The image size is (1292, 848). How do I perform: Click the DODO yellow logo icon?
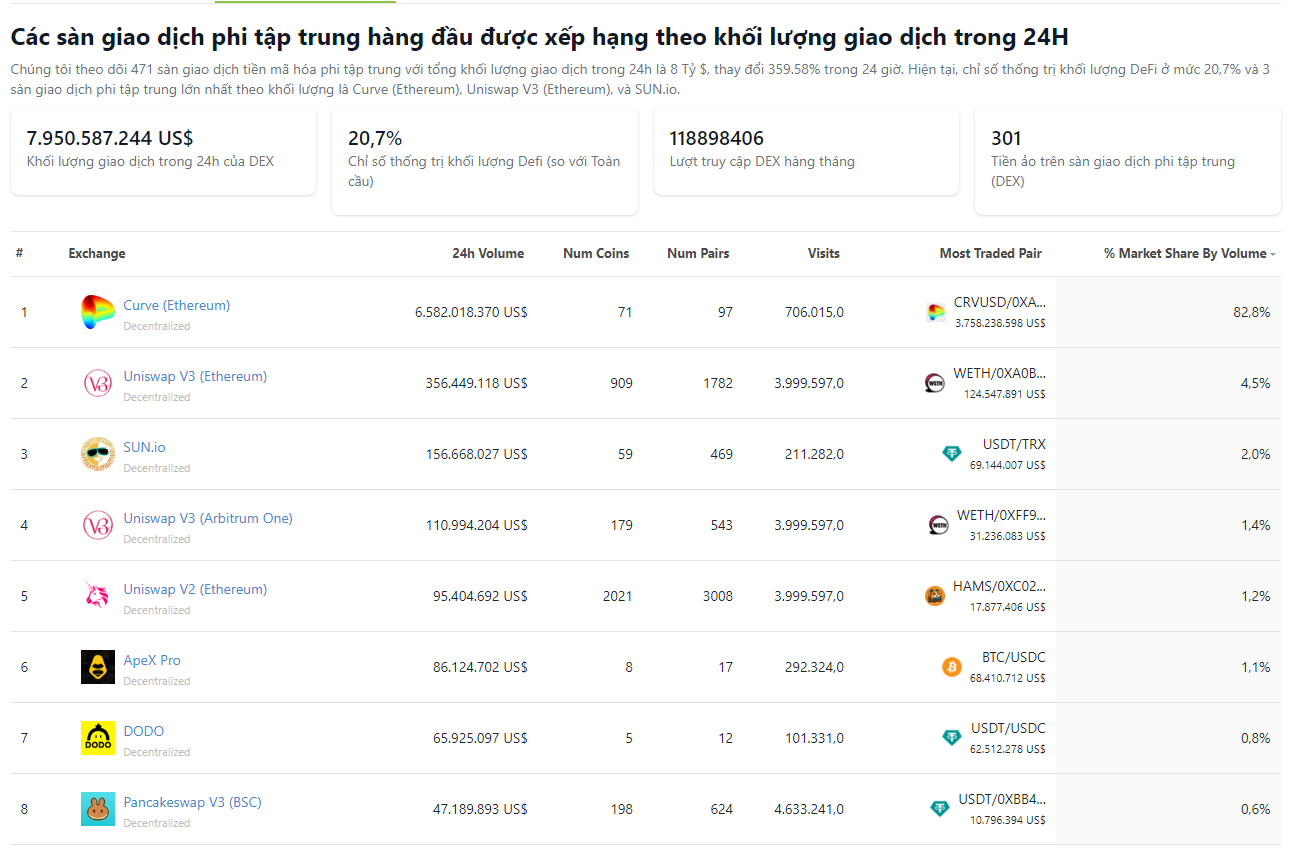(x=98, y=739)
